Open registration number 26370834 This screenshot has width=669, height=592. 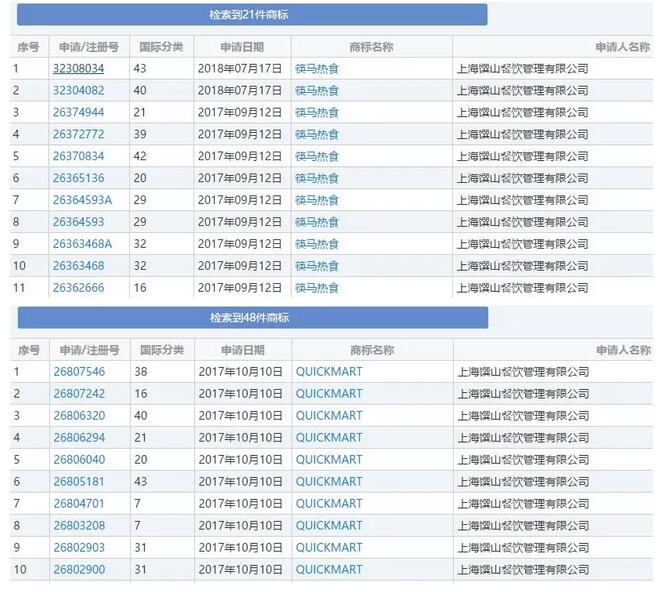[78, 156]
